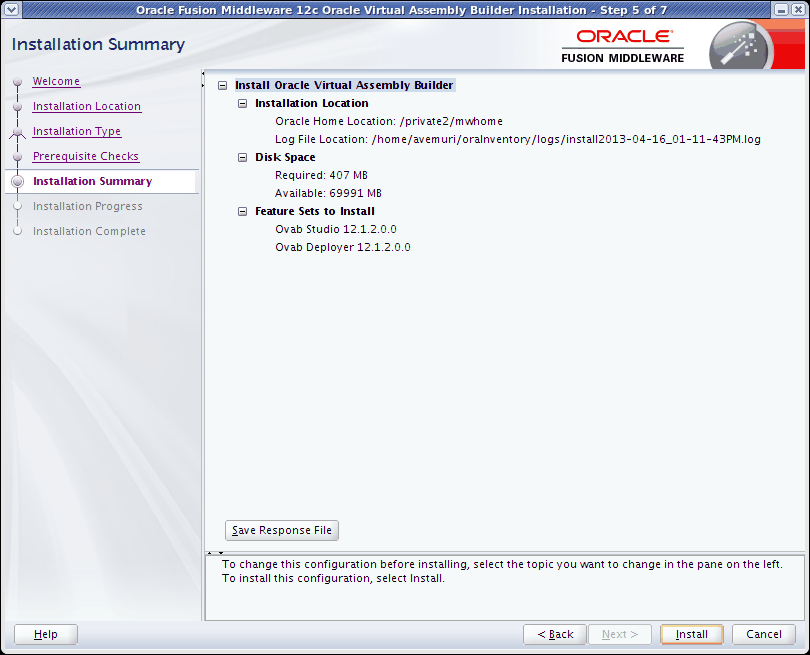Image resolution: width=810 pixels, height=655 pixels.
Task: Click the Installation Type step bullet icon
Action: tap(18, 132)
